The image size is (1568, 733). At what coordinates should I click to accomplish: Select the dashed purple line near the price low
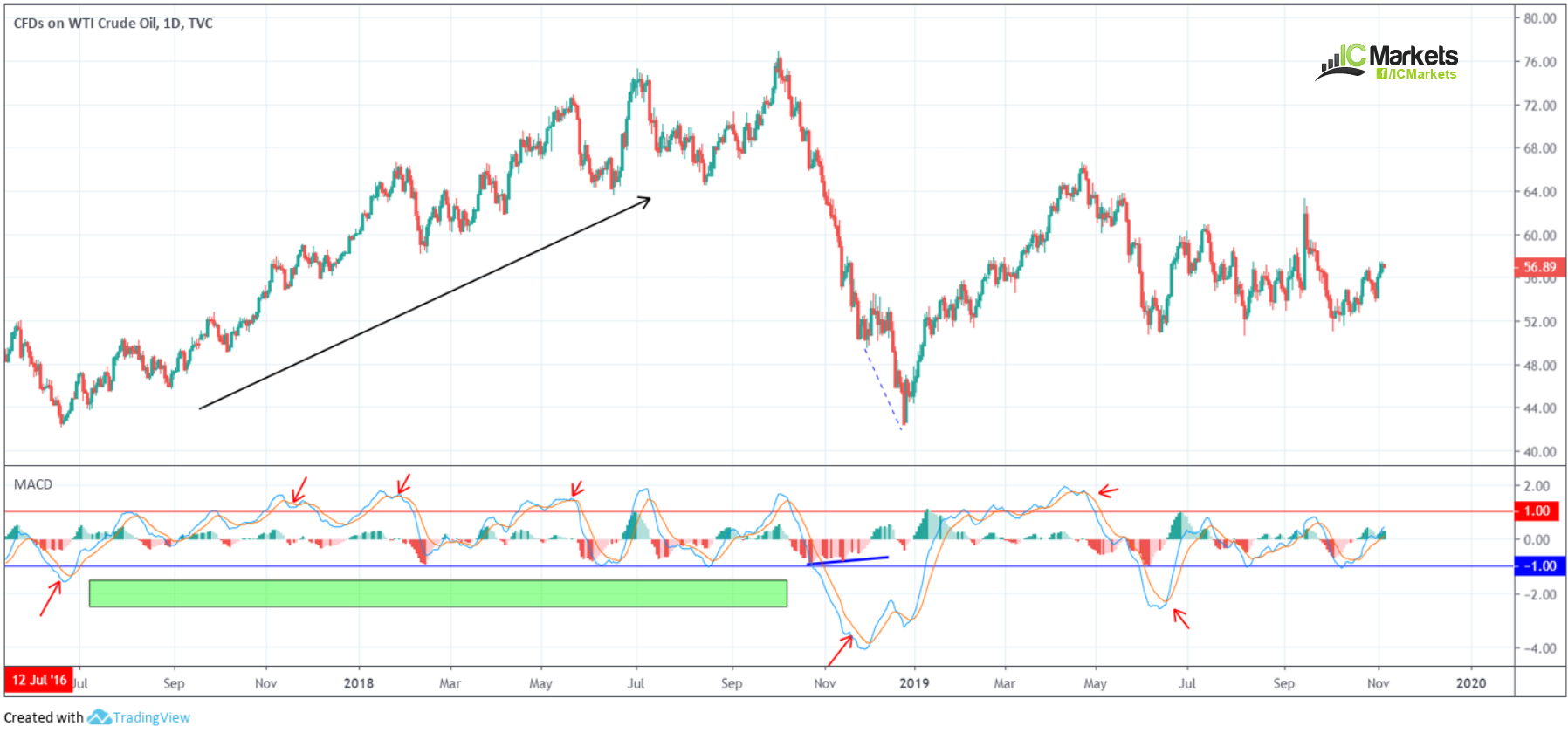pyautogui.click(x=883, y=388)
